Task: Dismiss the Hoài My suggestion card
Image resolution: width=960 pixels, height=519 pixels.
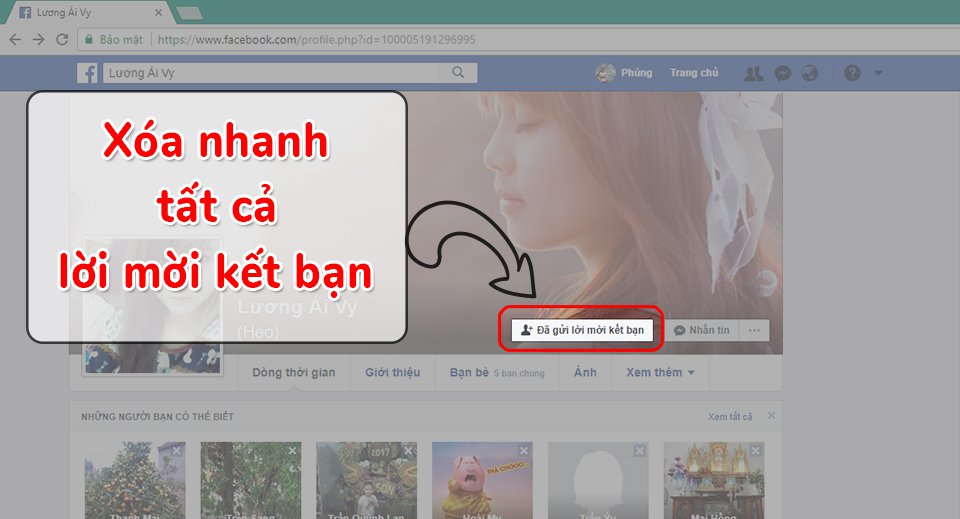Action: 523,450
